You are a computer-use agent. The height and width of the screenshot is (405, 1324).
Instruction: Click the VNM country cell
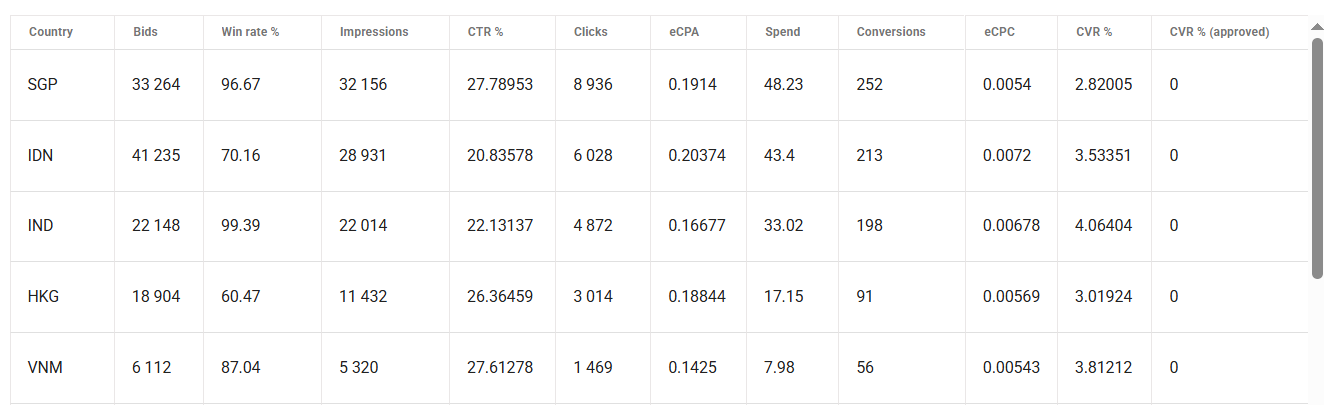click(x=45, y=367)
